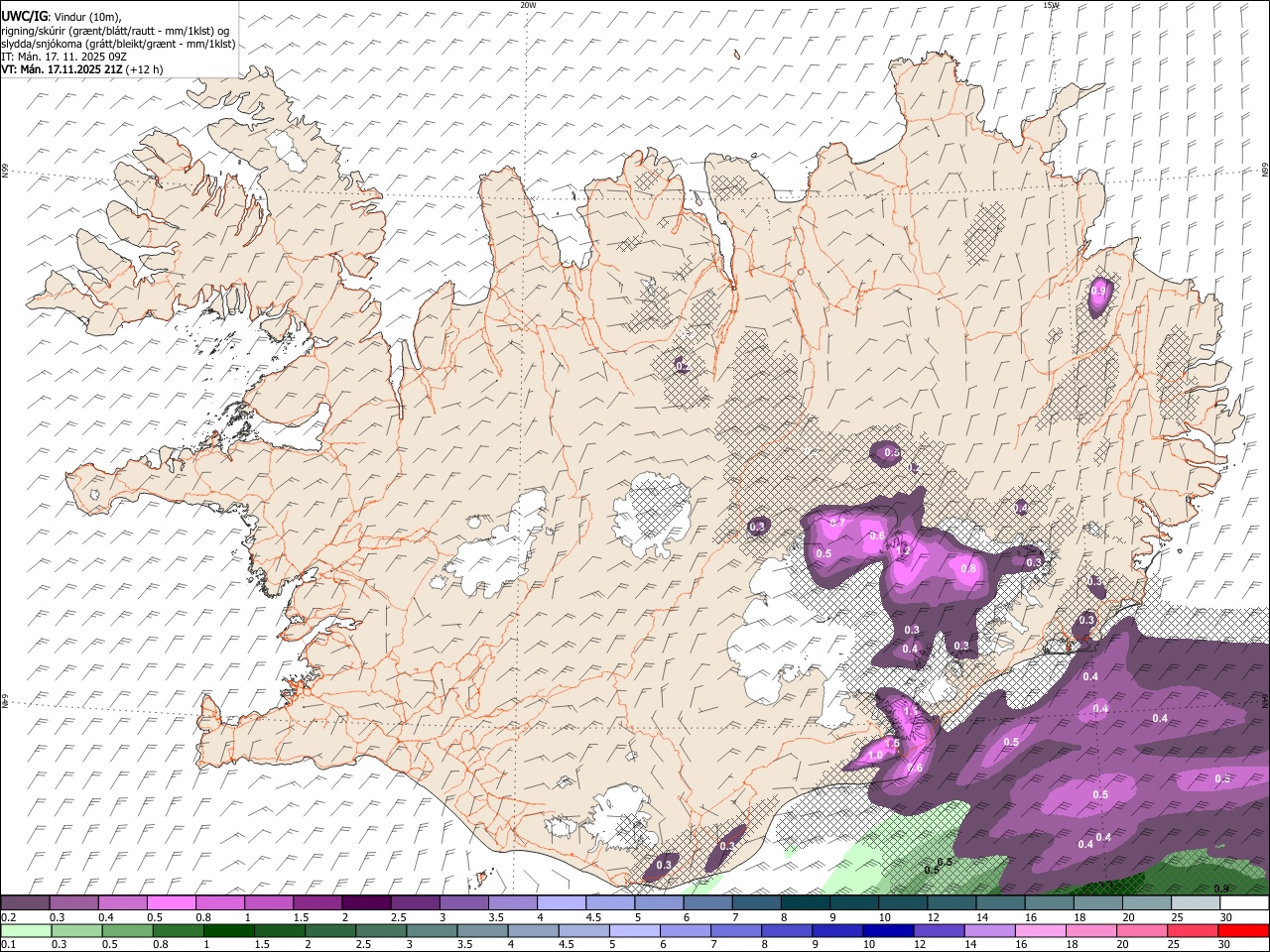Click the lower legend swatch between 0.5 and 0.8
Image resolution: width=1270 pixels, height=952 pixels.
pos(128,930)
